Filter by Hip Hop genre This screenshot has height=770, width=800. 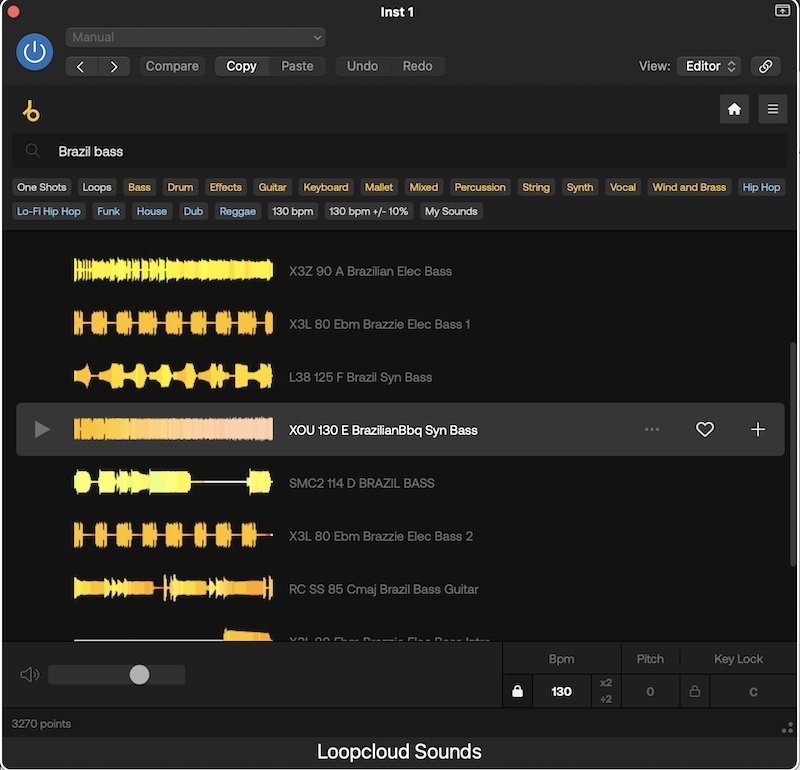(x=761, y=187)
